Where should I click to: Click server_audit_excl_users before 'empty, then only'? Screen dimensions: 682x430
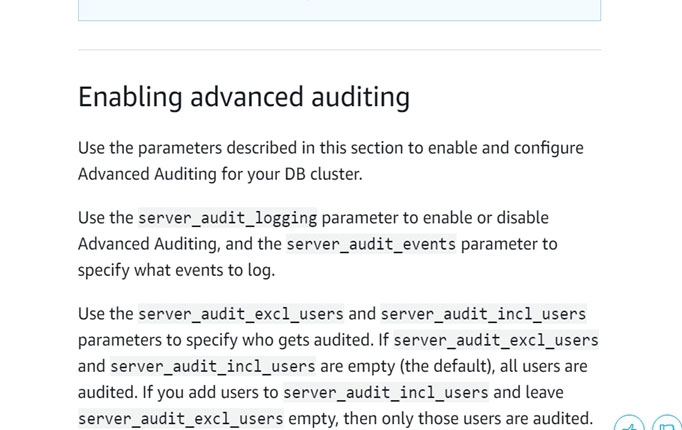pyautogui.click(x=180, y=418)
